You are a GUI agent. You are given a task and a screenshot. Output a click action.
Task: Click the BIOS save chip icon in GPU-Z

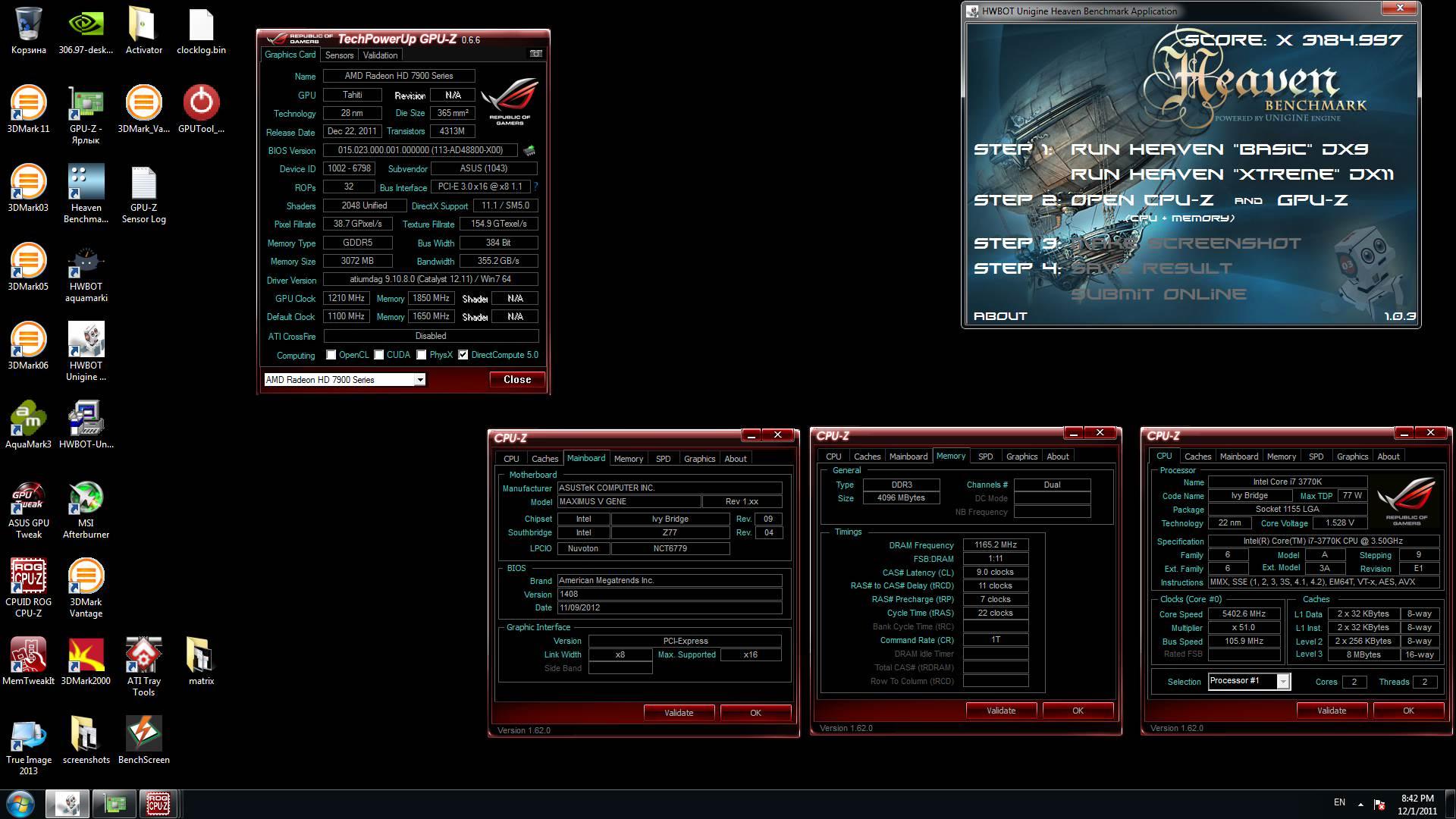click(x=529, y=150)
